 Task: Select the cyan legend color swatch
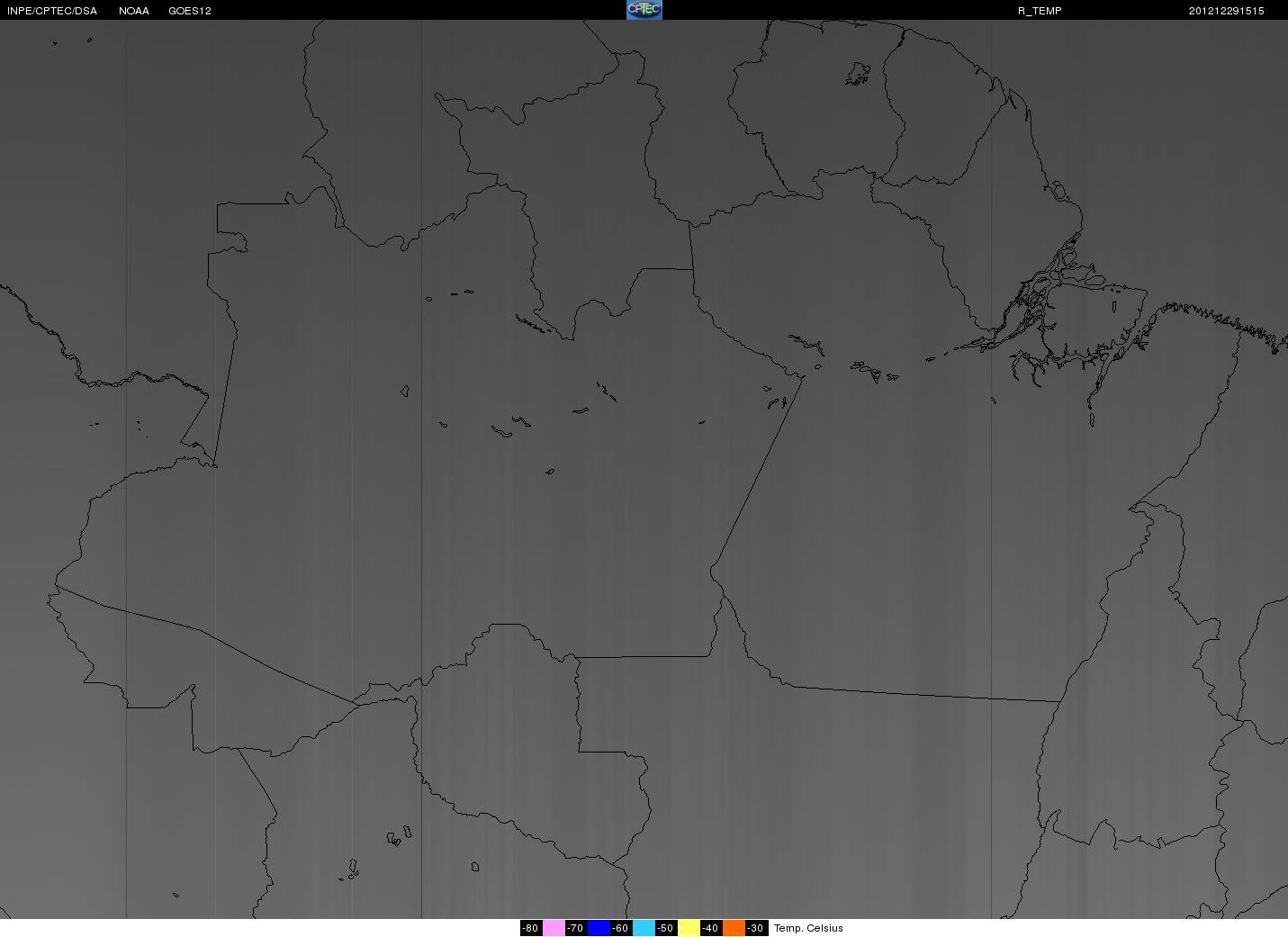tap(644, 928)
